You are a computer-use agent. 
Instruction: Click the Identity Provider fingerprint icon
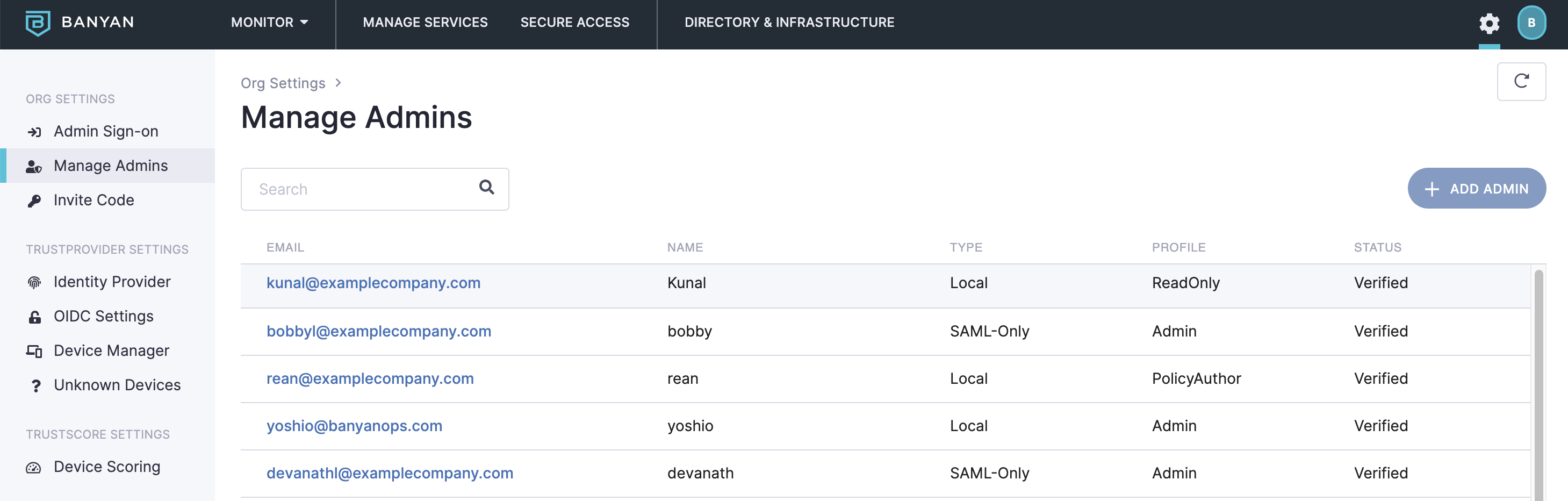tap(35, 282)
